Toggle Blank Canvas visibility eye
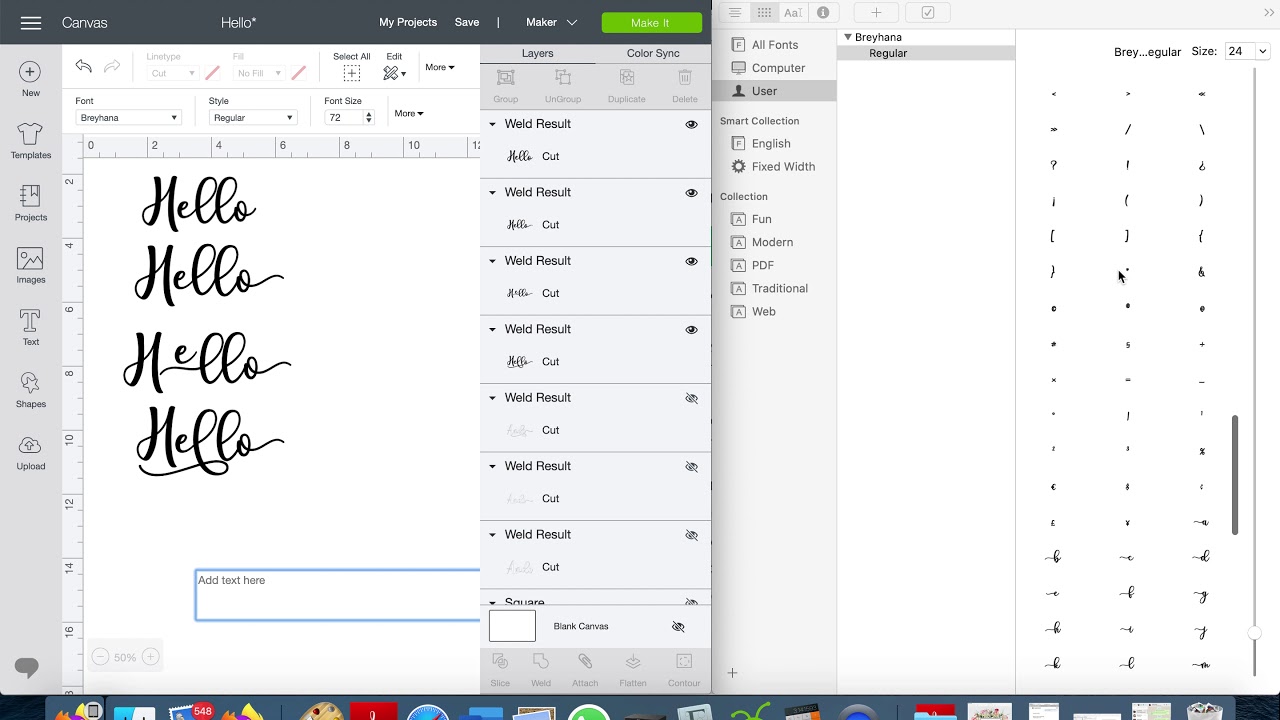 click(x=678, y=627)
